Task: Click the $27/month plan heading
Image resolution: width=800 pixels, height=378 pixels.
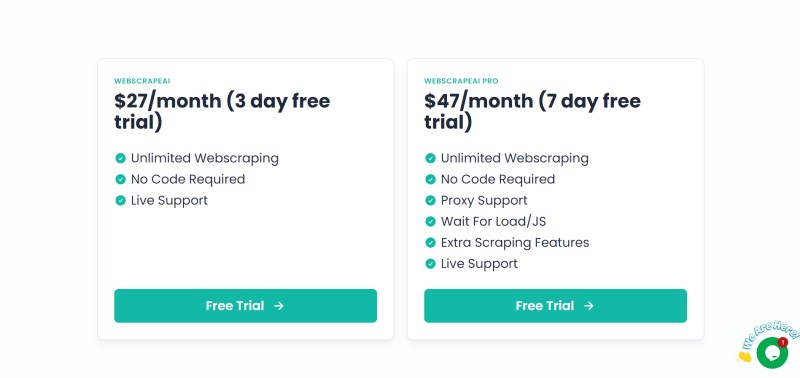Action: coord(222,112)
